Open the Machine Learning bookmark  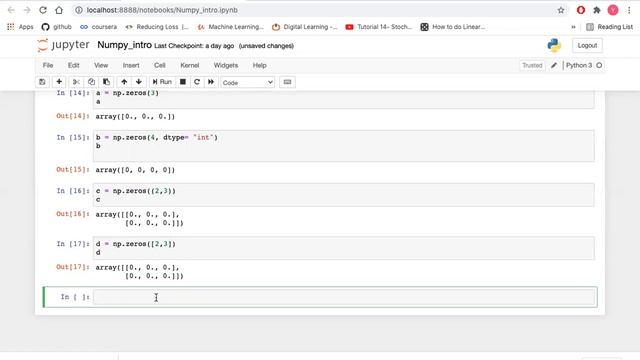(230, 27)
